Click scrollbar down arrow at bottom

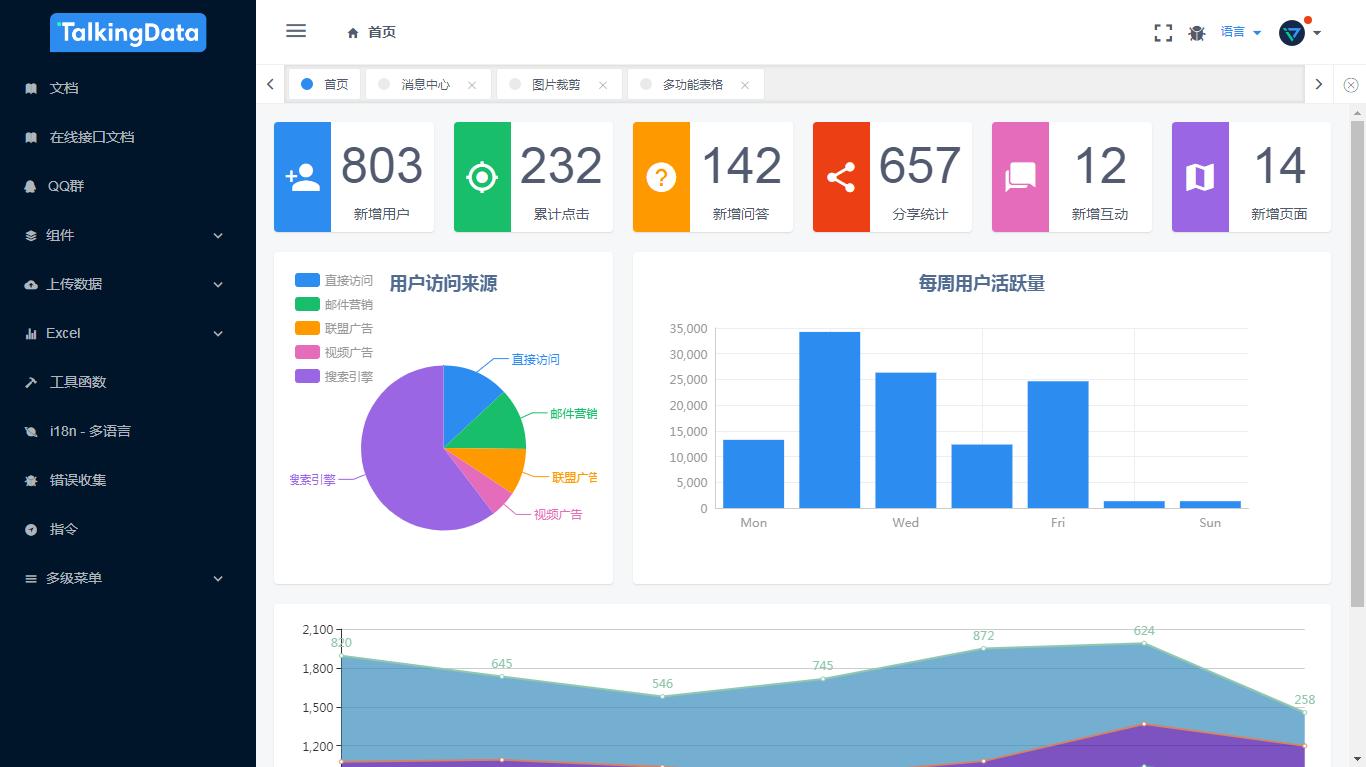click(x=1357, y=758)
